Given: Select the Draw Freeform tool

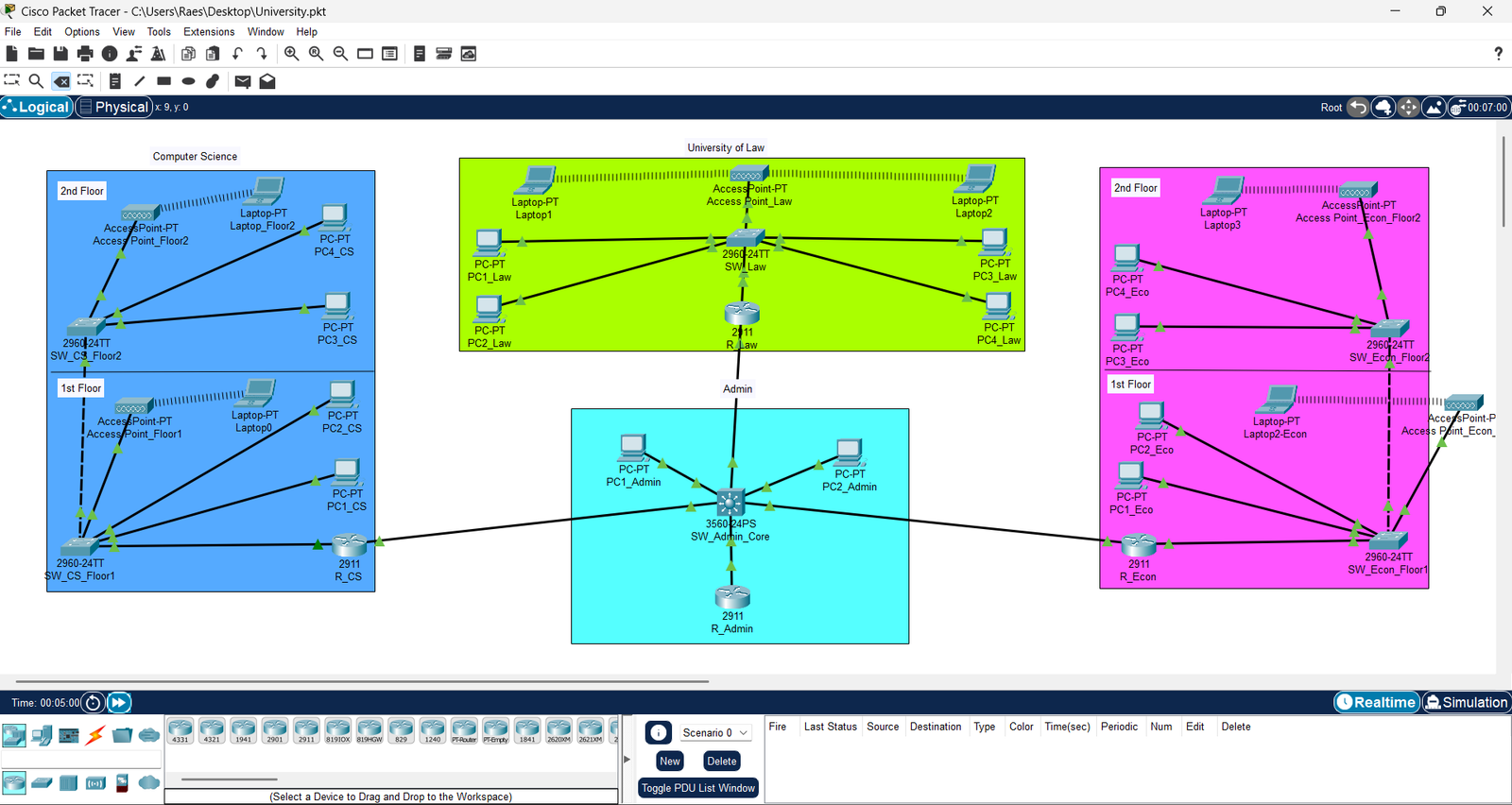Looking at the screenshot, I should pos(213,81).
